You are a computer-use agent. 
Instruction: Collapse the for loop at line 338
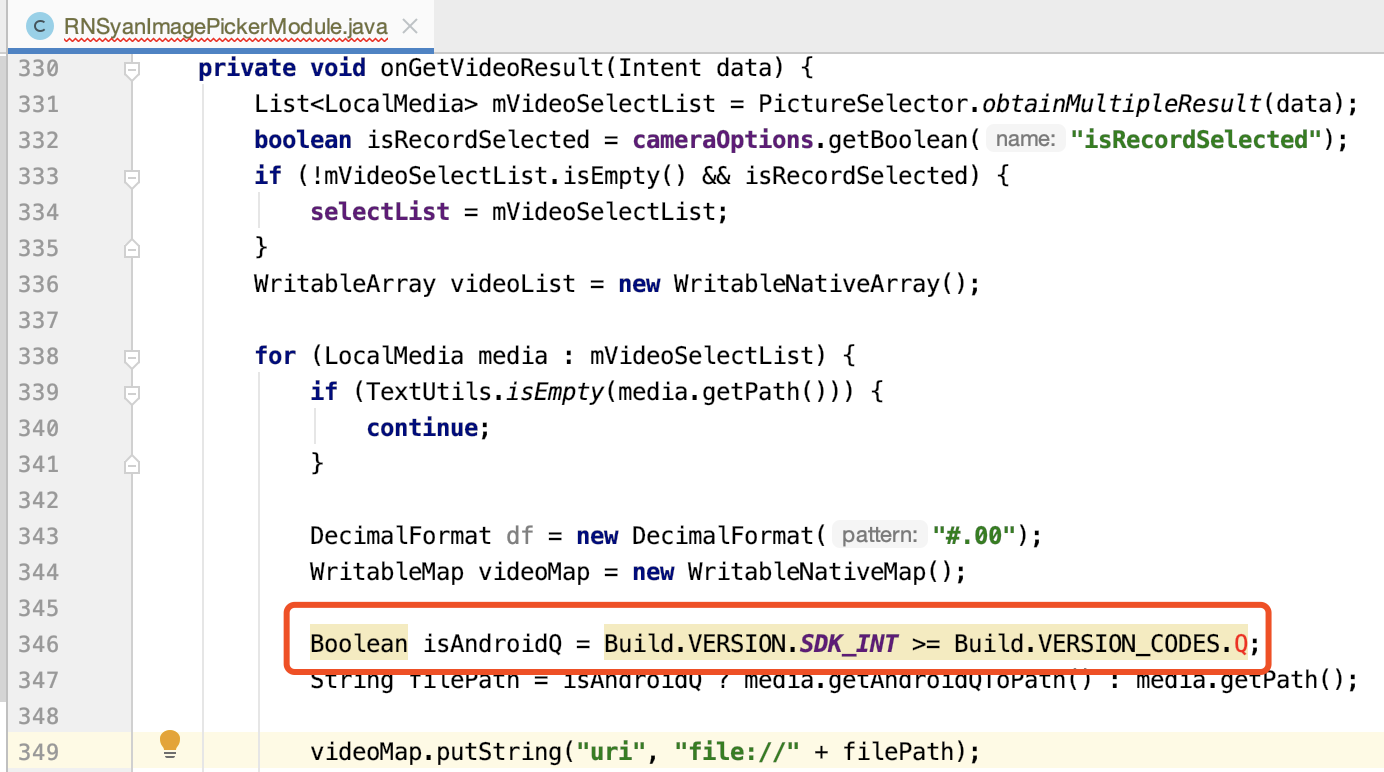[x=131, y=355]
